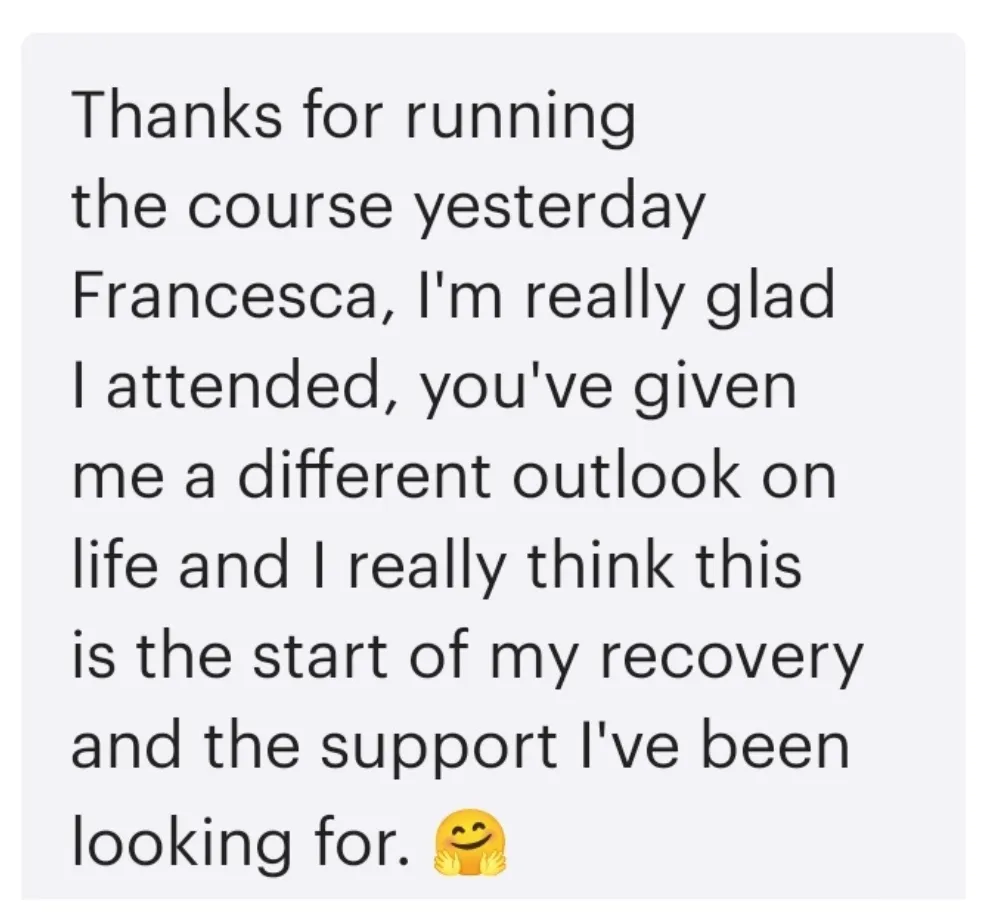The image size is (984, 914).
Task: Click the word 'life' in message
Action: coord(115,565)
